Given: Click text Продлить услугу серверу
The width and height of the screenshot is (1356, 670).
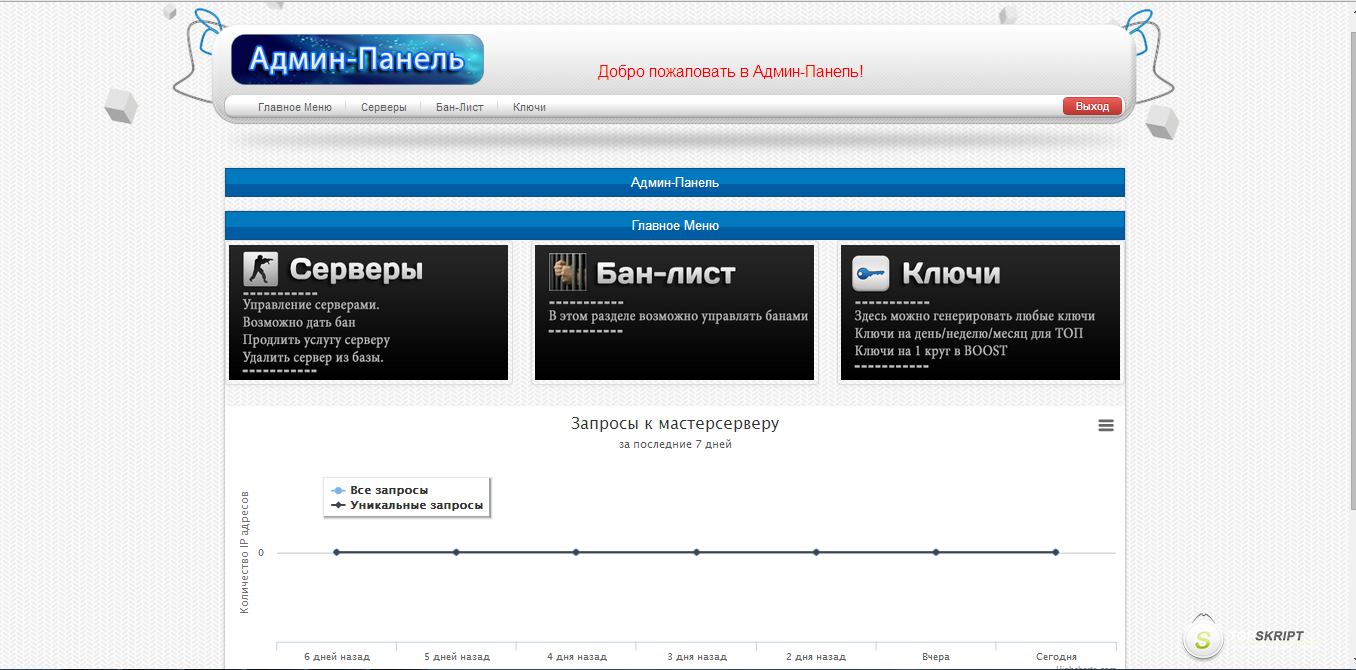Looking at the screenshot, I should pos(316,340).
